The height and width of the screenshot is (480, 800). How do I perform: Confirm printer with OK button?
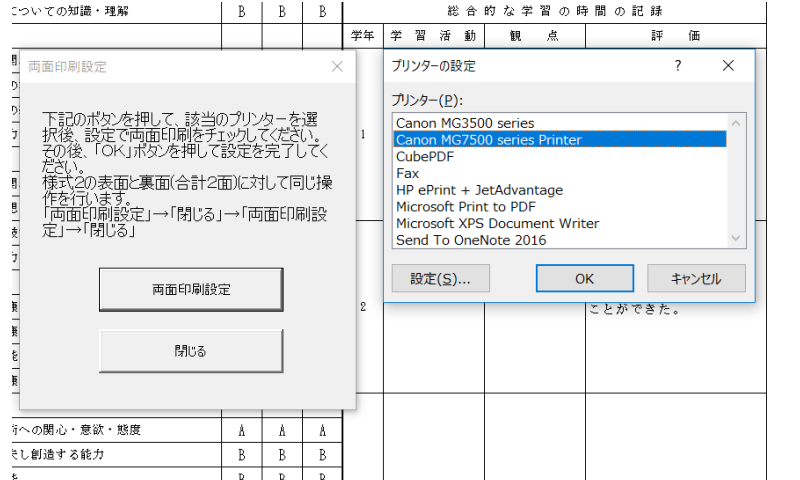pyautogui.click(x=584, y=278)
